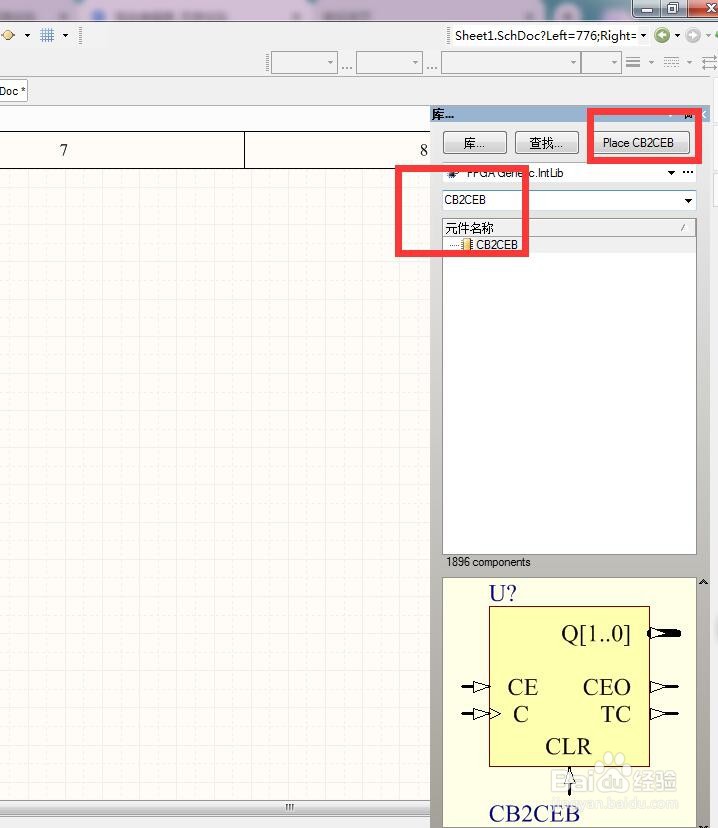Click the three-dots button beside the library dropdown
718x828 pixels.
pos(687,172)
